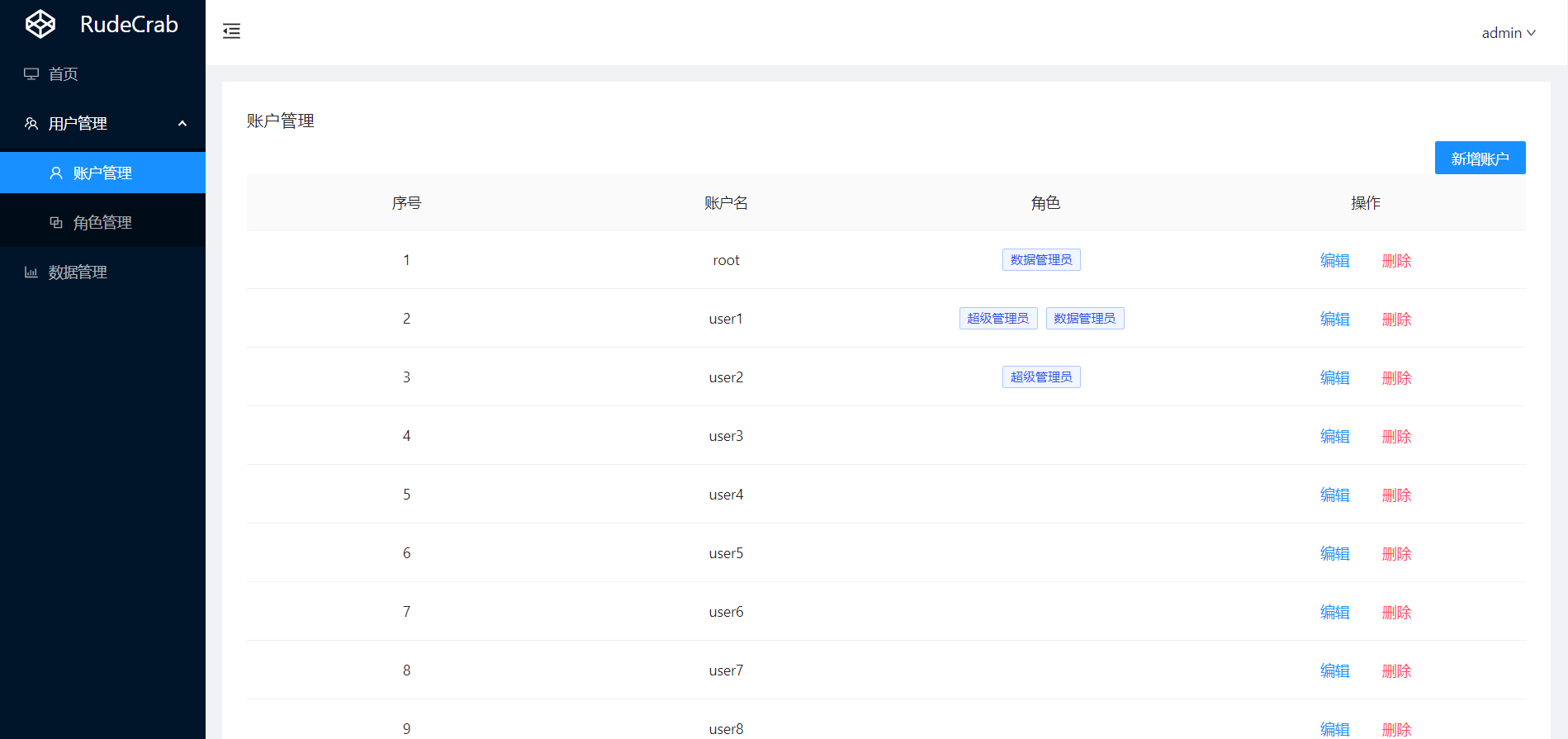Image resolution: width=1568 pixels, height=739 pixels.
Task: Click the account name root
Action: 726,260
